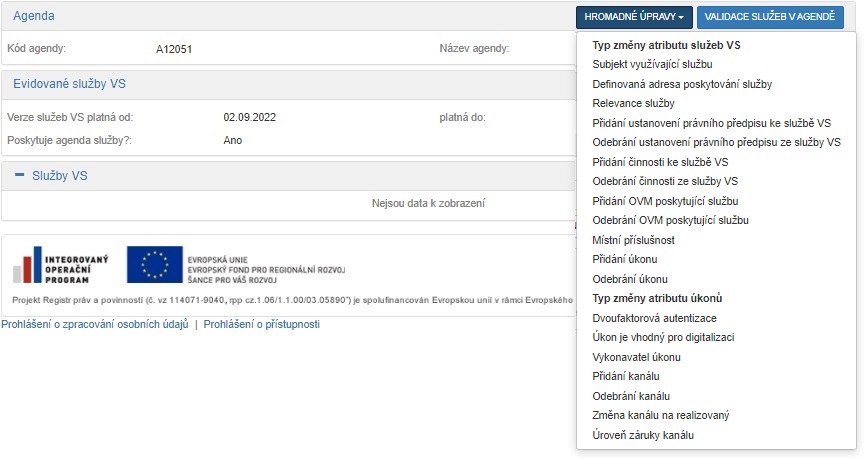
Task: Select Odebrání ustanovení právního předpisu ze služby VS
Action: pos(716,142)
